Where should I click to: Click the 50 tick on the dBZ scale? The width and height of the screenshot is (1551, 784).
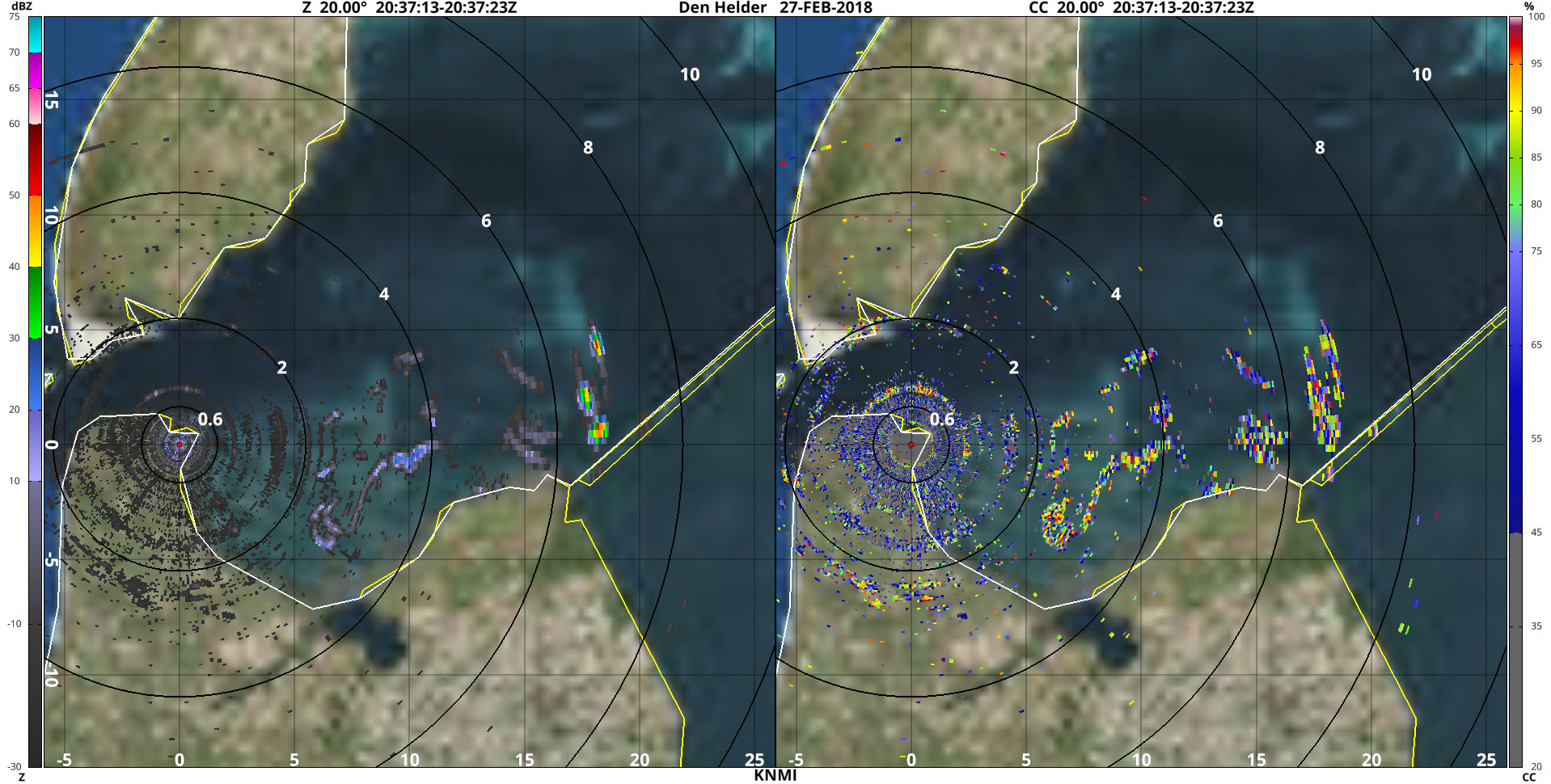click(15, 196)
